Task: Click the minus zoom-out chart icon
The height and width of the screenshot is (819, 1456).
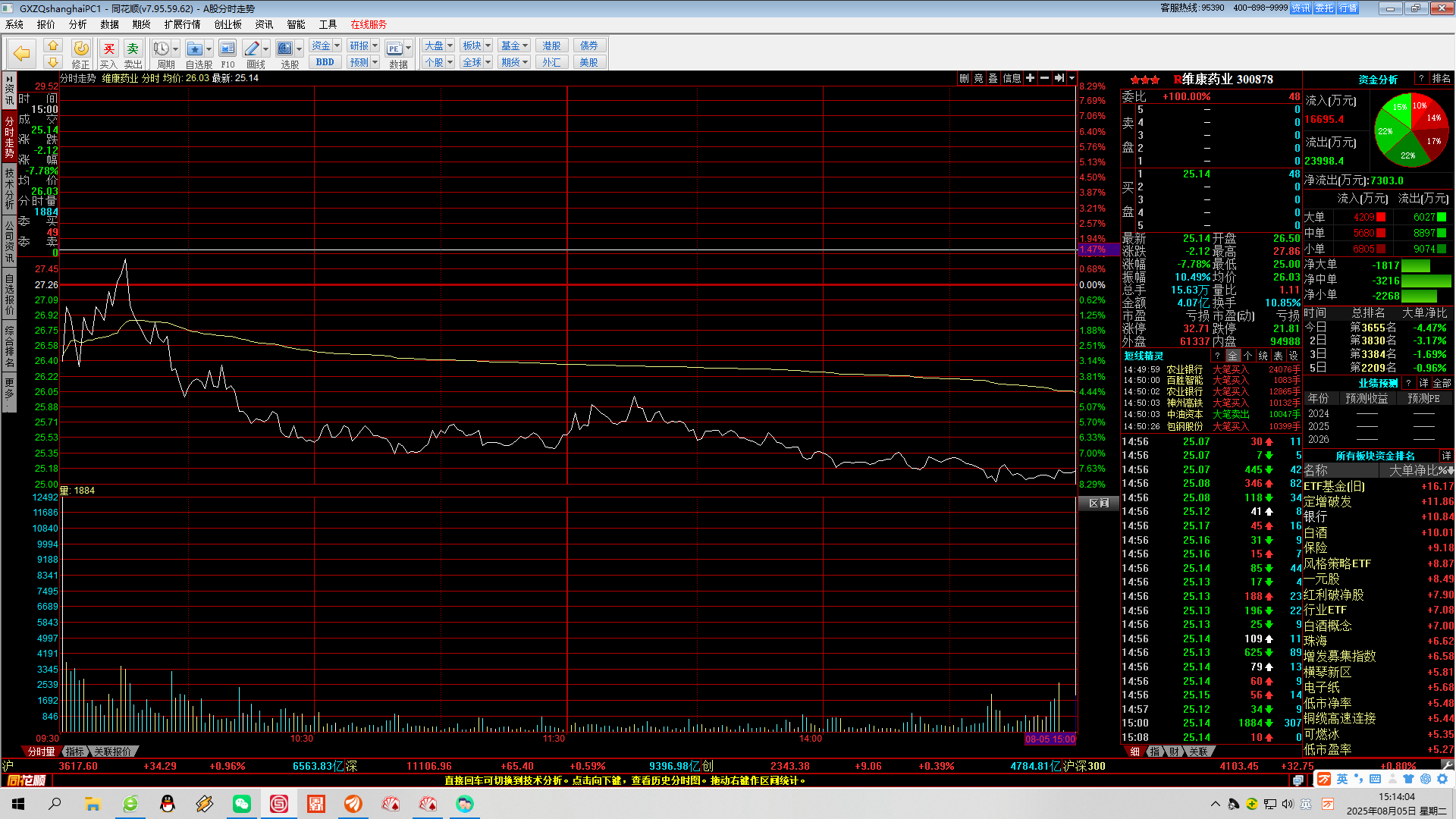Action: coord(1044,78)
